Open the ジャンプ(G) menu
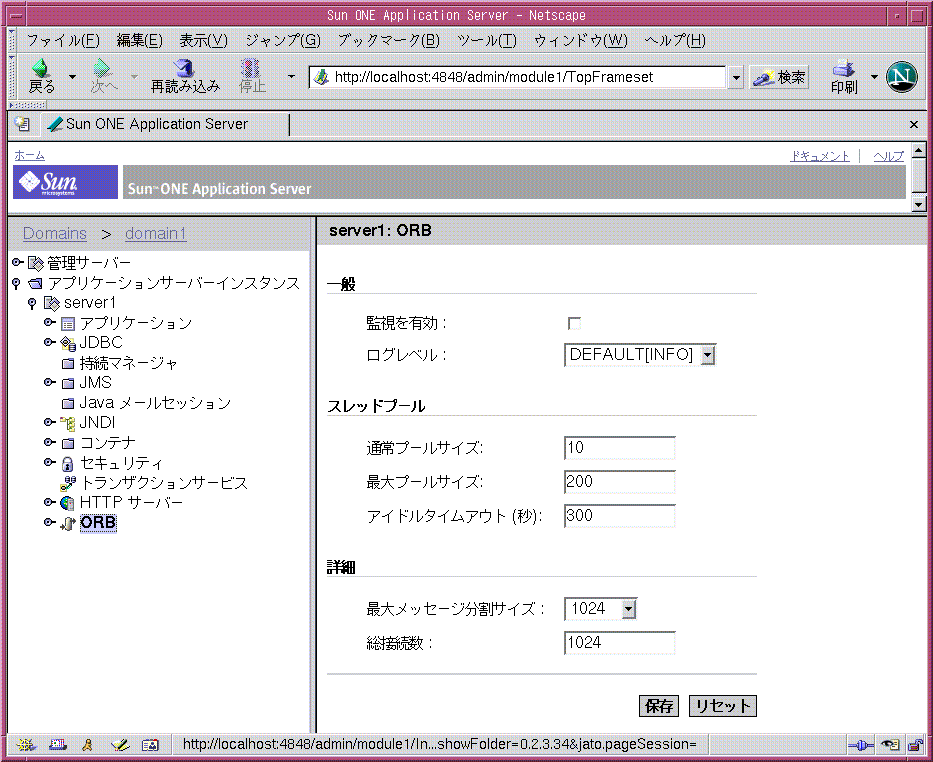This screenshot has width=933, height=762. click(x=283, y=40)
